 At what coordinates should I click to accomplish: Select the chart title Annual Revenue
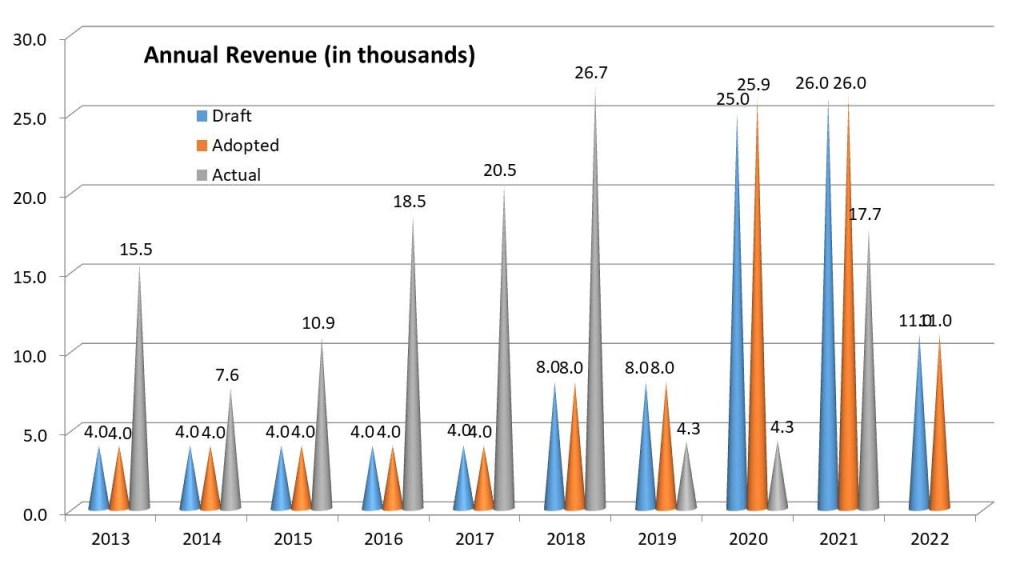(309, 55)
